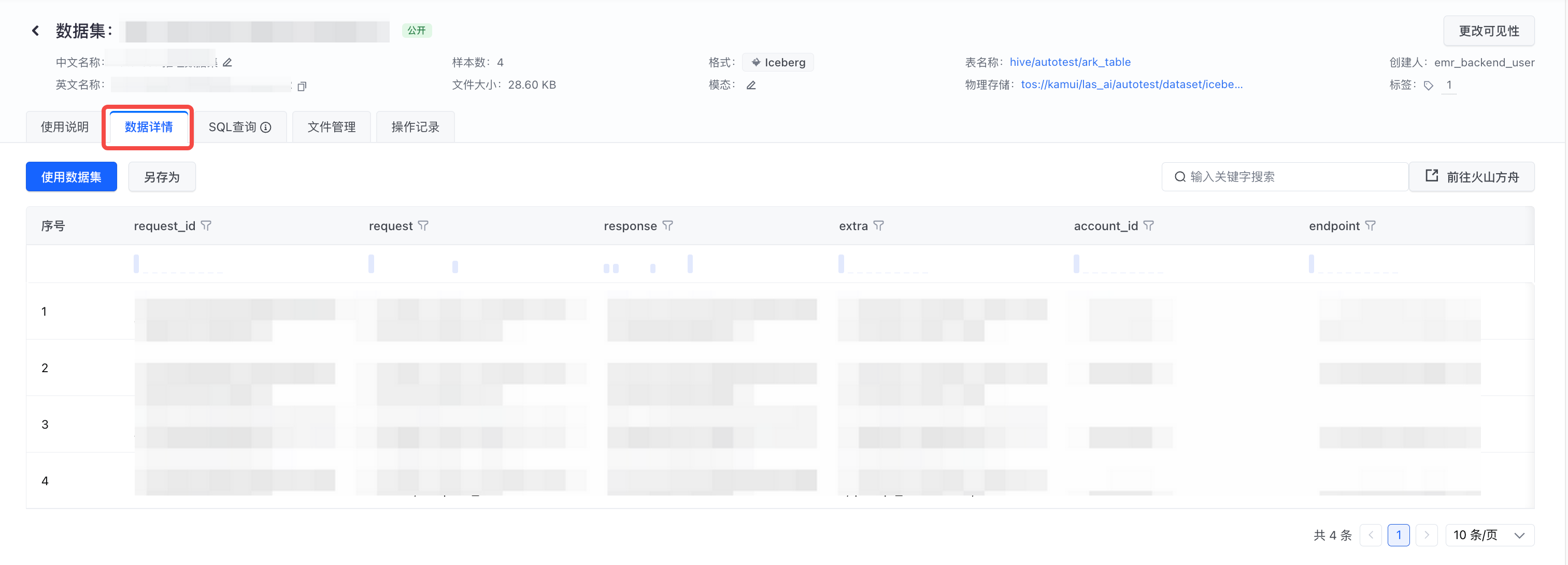Open the hive/autotest/ark_table link
Screen dimensions: 1568x565
(1070, 62)
